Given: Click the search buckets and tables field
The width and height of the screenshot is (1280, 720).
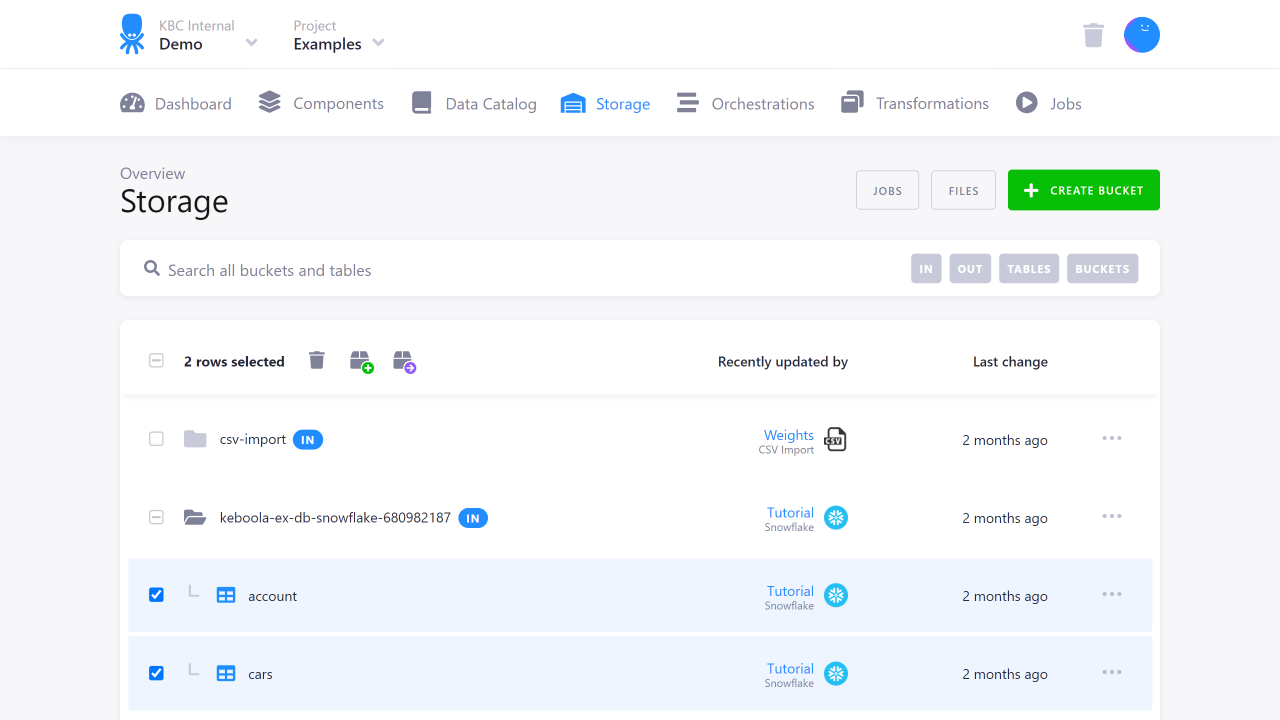Looking at the screenshot, I should pyautogui.click(x=400, y=269).
